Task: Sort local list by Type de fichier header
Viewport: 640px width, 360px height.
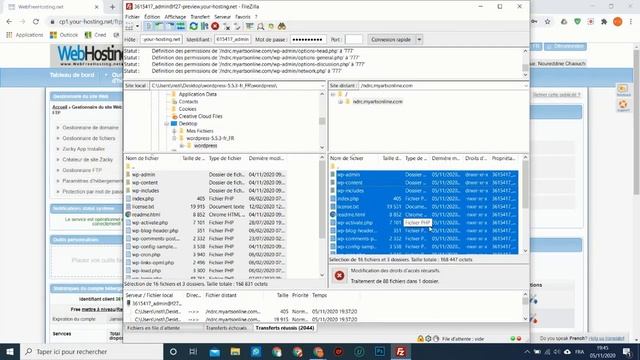Action: (x=226, y=158)
